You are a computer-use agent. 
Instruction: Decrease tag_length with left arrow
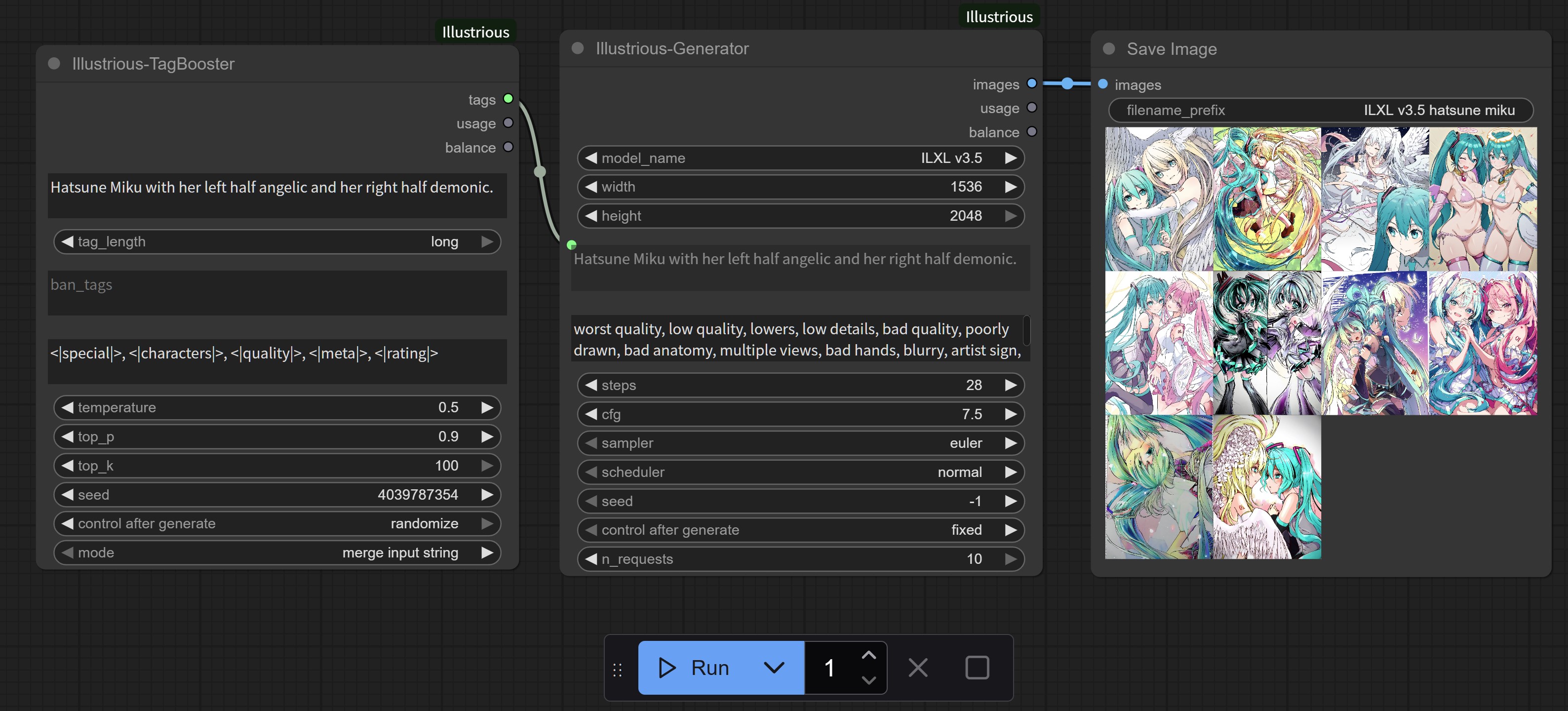[67, 241]
